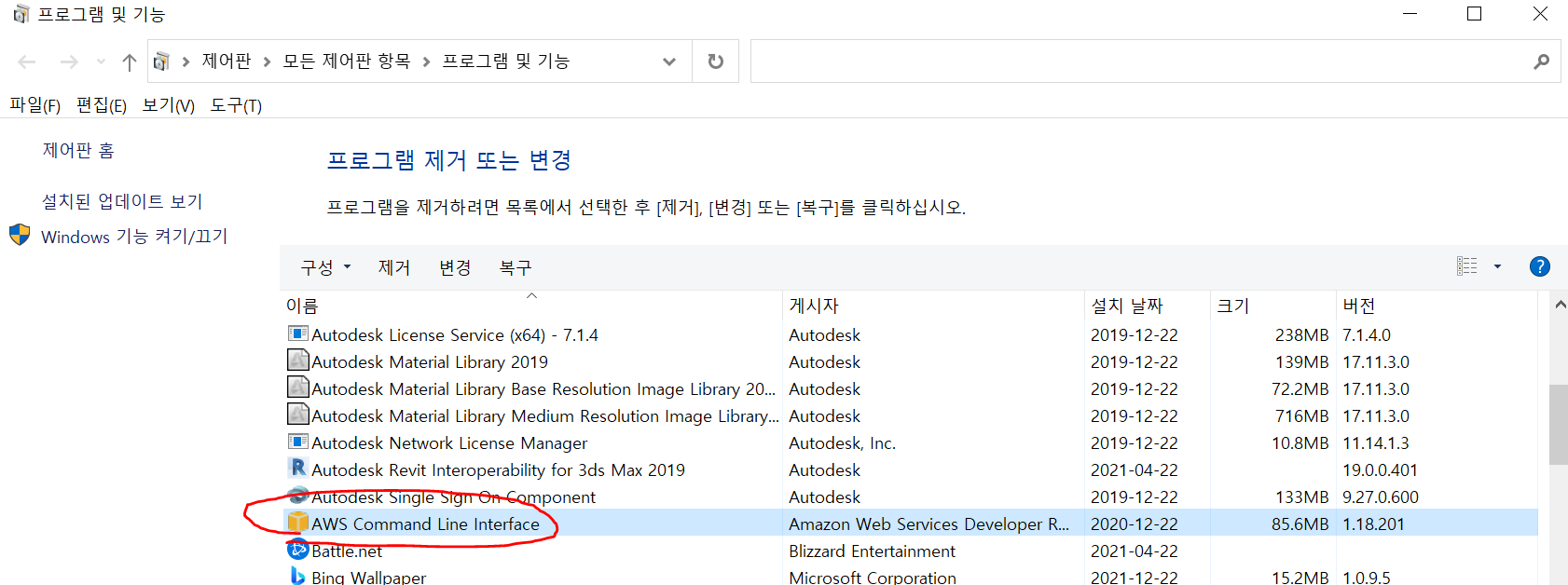Sort by the 설치 날짜 column header
The image size is (1568, 585).
(1148, 306)
